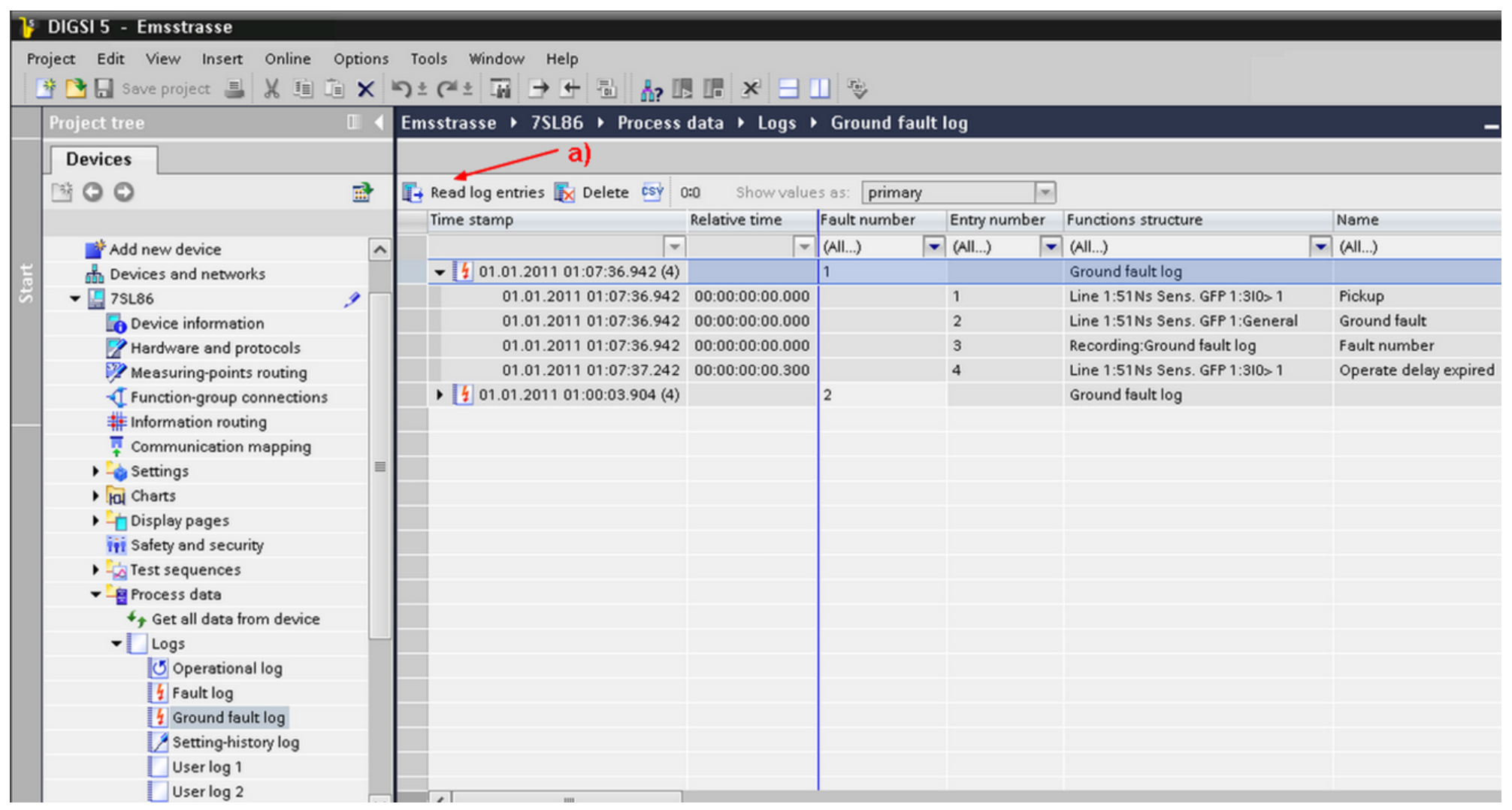Viewport: 1512px width, 810px height.
Task: Click the New project icon in toolbar
Action: (46, 89)
